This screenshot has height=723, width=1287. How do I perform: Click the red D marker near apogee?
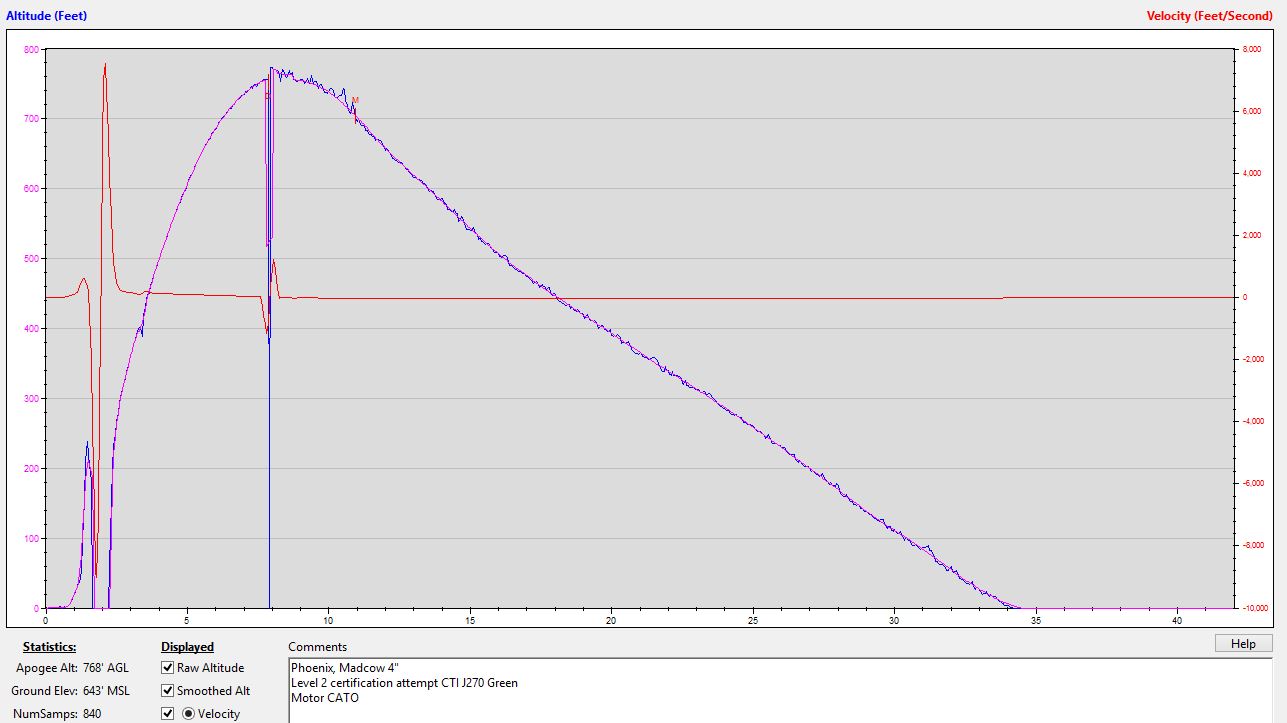(x=267, y=96)
